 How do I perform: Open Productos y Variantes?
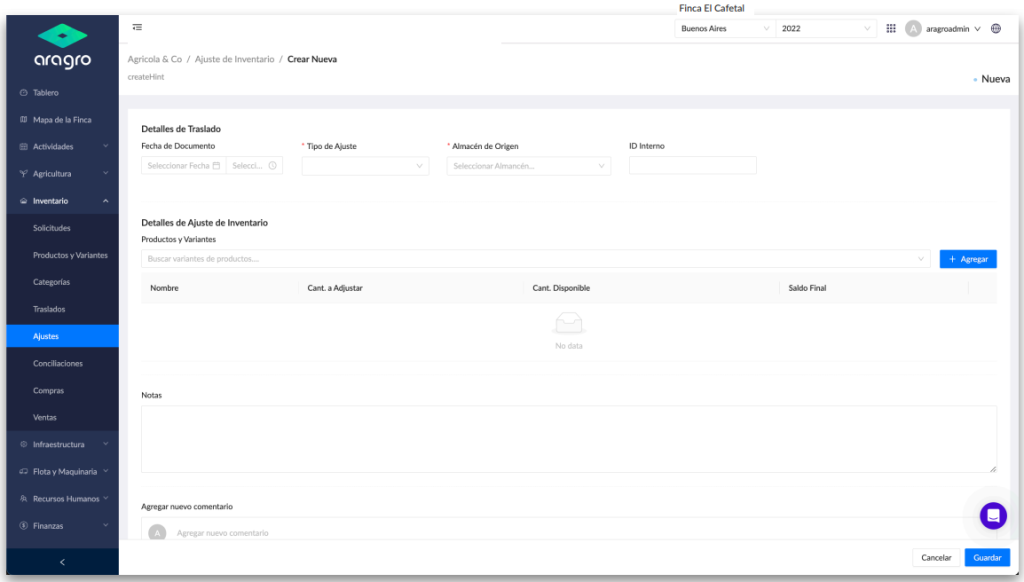coord(63,255)
